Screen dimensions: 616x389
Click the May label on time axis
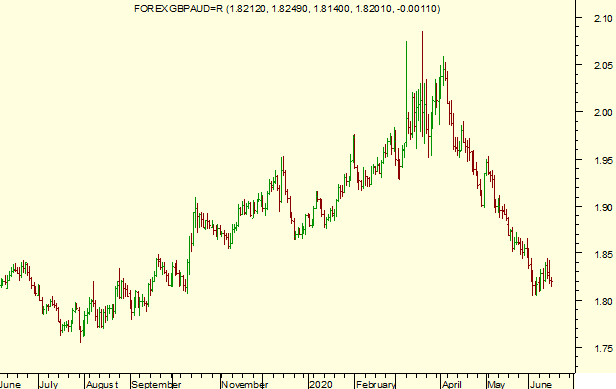pos(496,384)
